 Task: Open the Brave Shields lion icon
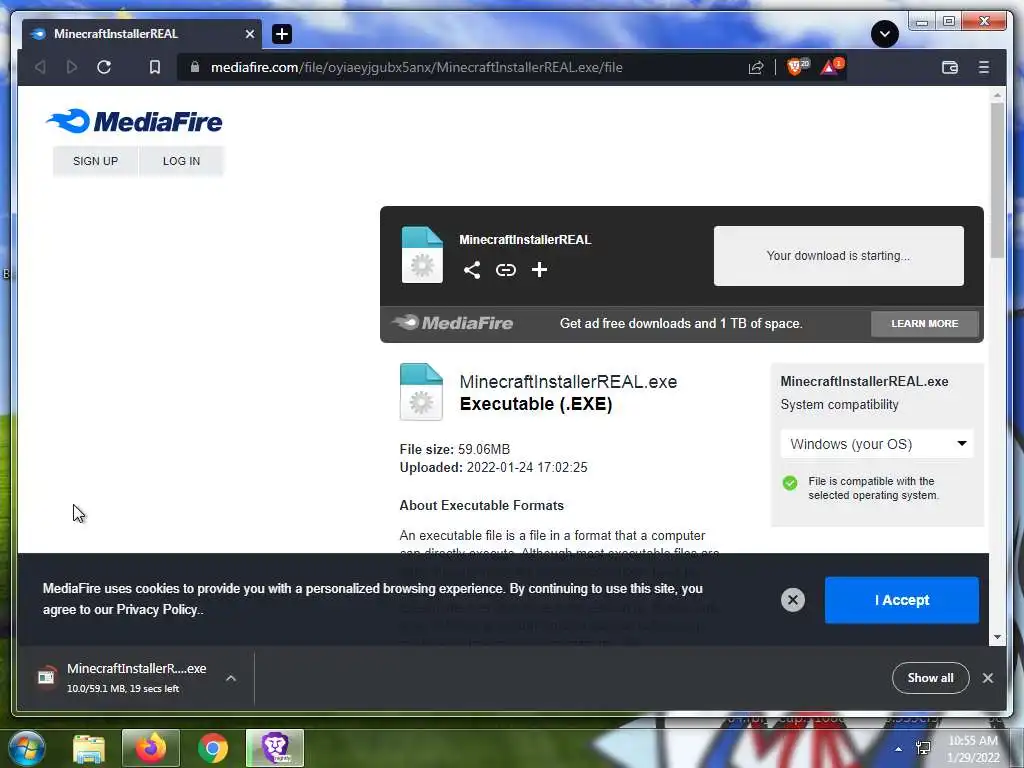click(x=797, y=67)
